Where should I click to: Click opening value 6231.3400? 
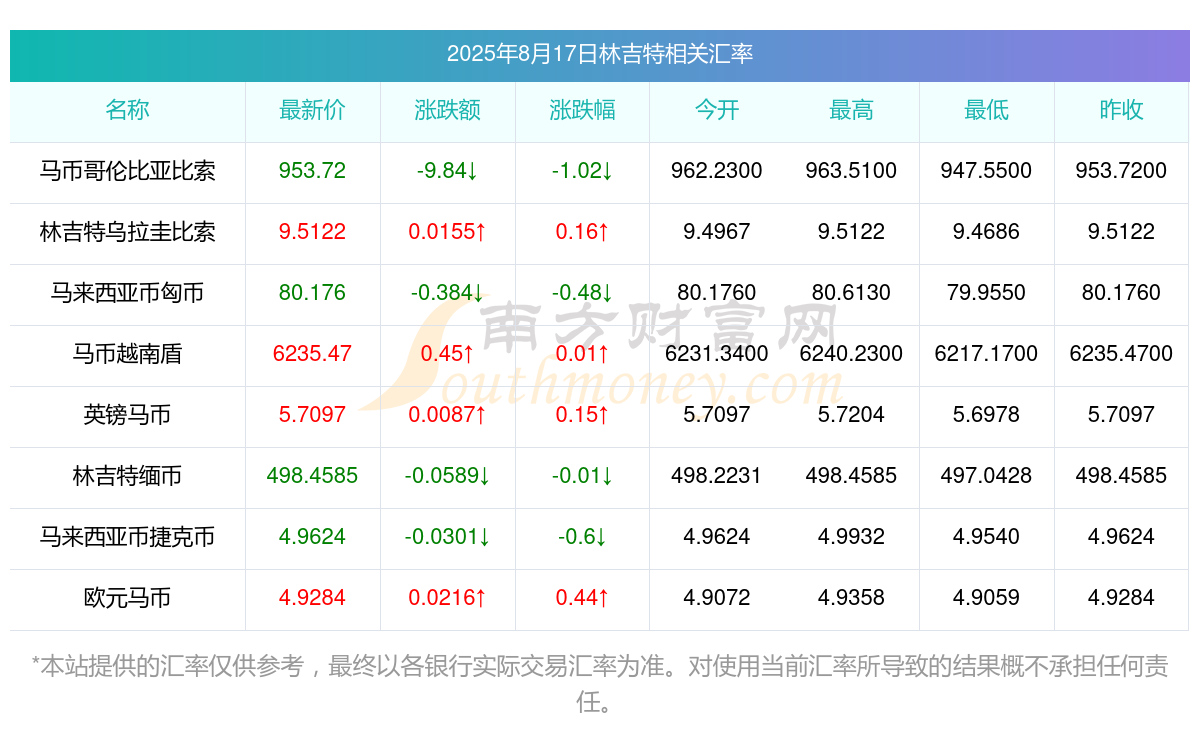[717, 354]
